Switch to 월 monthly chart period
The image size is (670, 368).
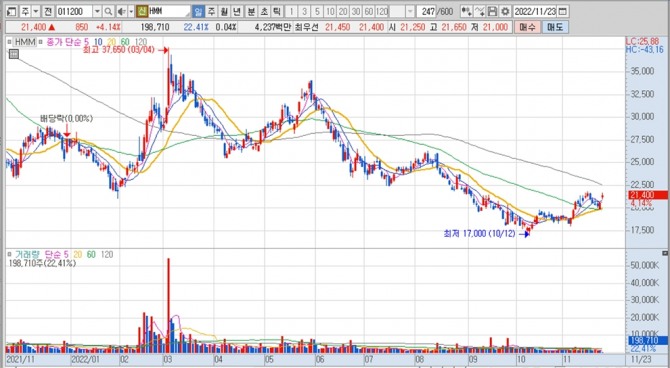pos(224,11)
